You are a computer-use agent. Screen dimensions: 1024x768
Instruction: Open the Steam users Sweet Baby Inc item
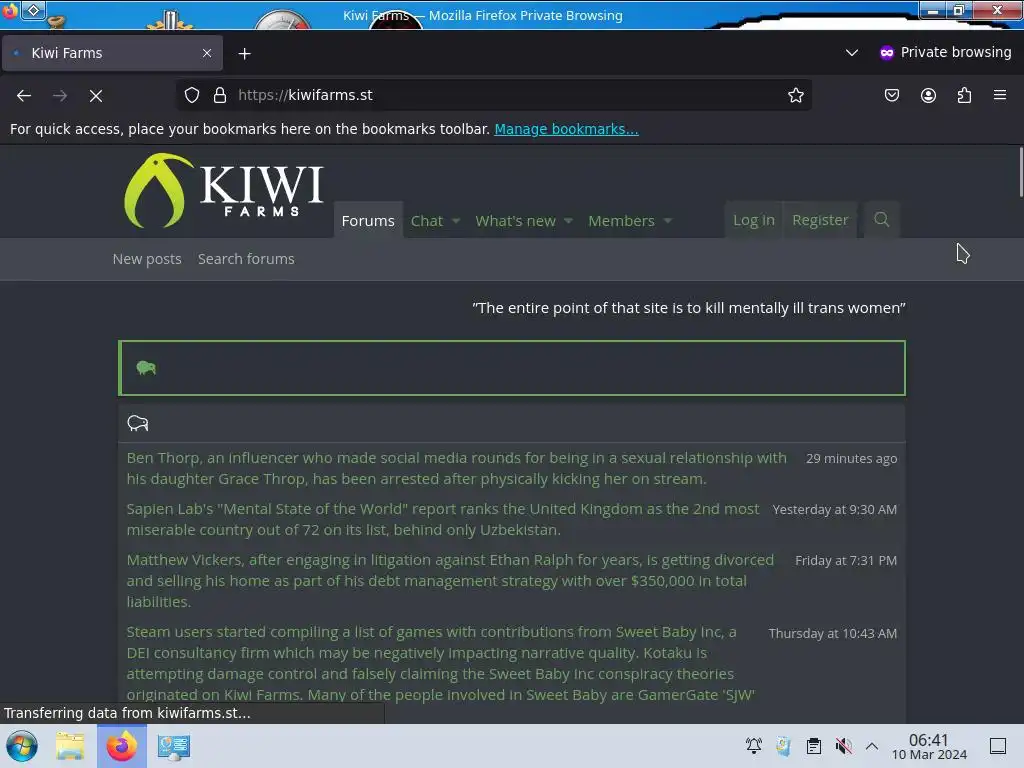pos(441,663)
